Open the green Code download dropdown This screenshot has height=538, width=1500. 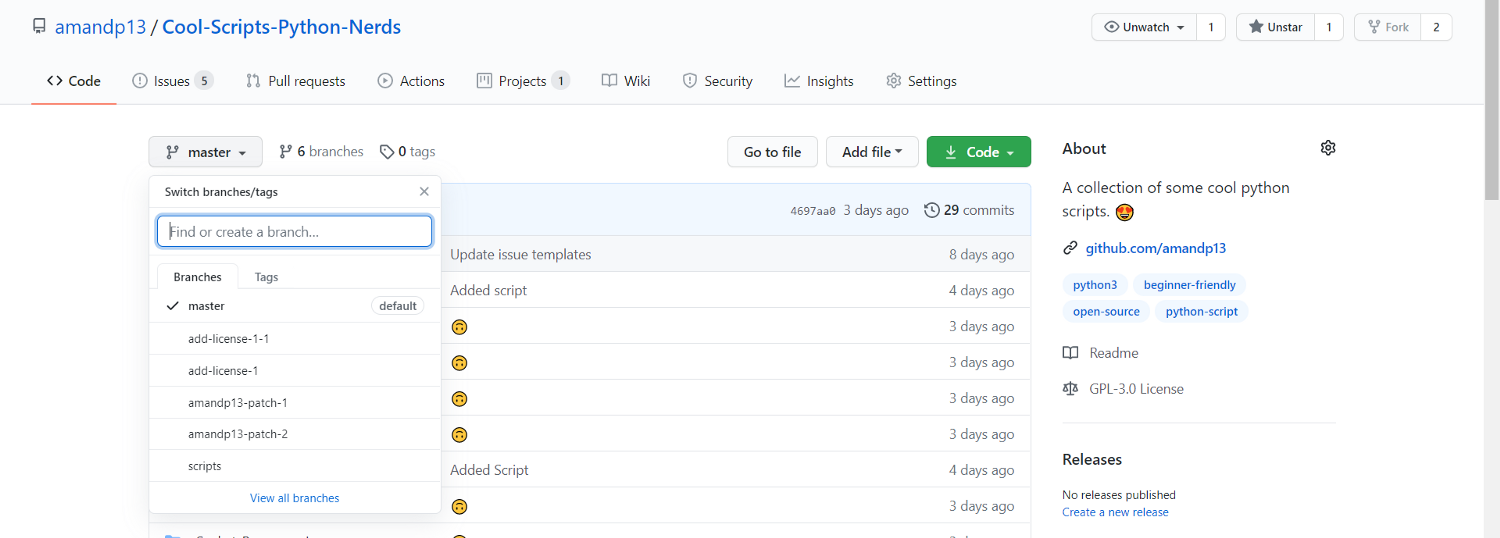[x=979, y=152]
